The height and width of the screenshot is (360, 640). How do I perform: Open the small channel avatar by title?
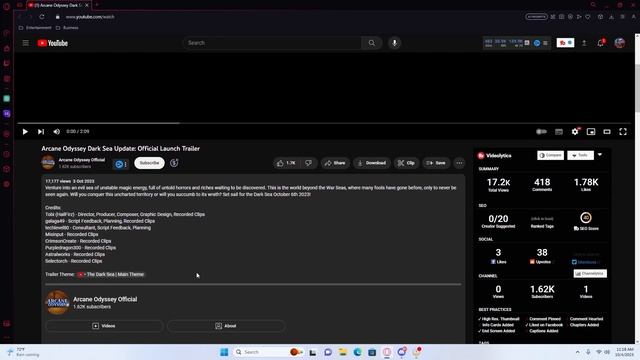tap(48, 162)
